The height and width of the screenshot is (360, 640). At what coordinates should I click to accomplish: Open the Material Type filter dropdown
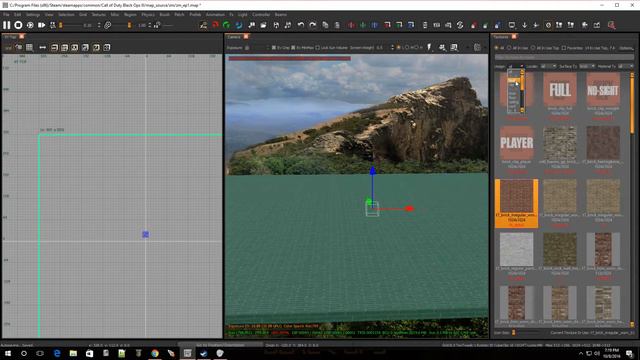click(626, 66)
